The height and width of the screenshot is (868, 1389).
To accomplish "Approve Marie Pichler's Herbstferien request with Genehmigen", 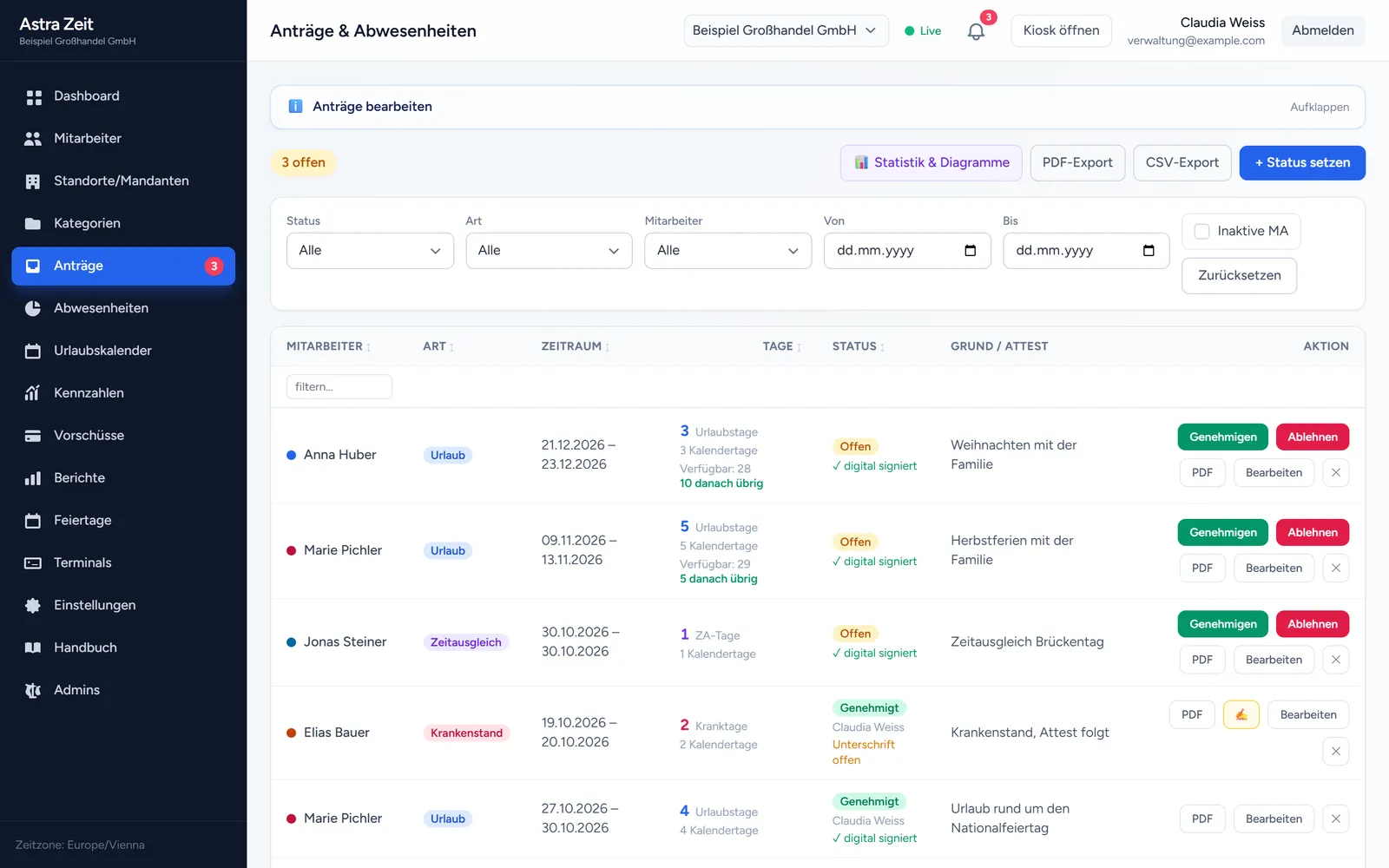I will (x=1222, y=532).
